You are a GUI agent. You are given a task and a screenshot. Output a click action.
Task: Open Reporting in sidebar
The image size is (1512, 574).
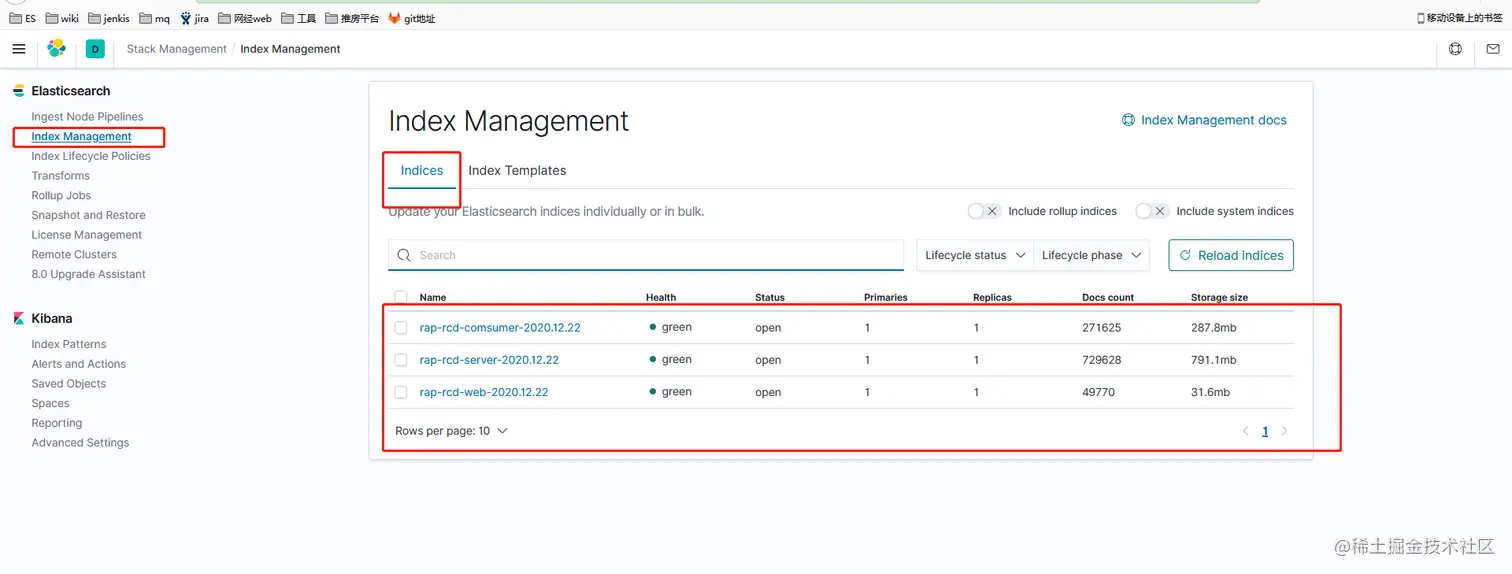[57, 423]
